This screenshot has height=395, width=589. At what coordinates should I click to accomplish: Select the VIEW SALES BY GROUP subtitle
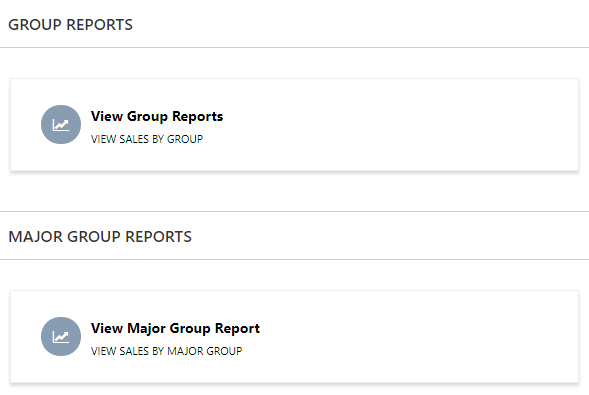[147, 139]
